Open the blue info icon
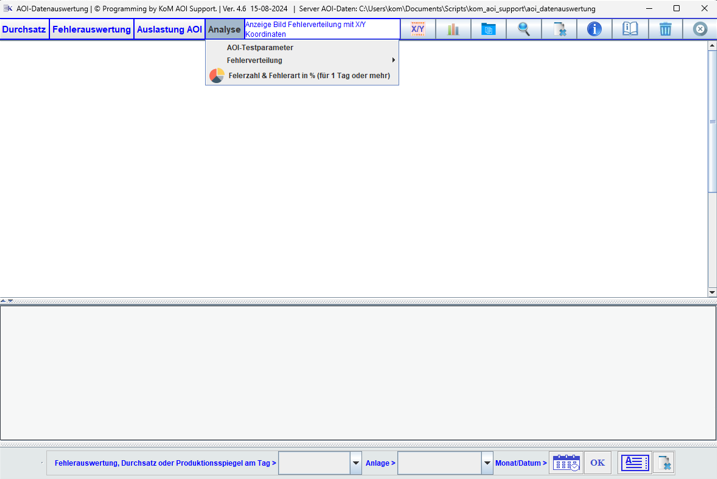This screenshot has width=717, height=479. pos(594,29)
